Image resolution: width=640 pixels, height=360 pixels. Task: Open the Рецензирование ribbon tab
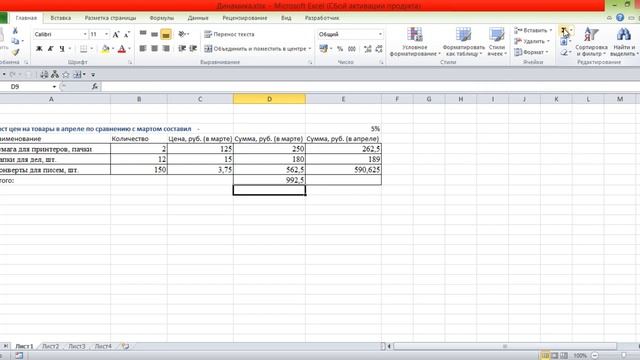coord(244,18)
